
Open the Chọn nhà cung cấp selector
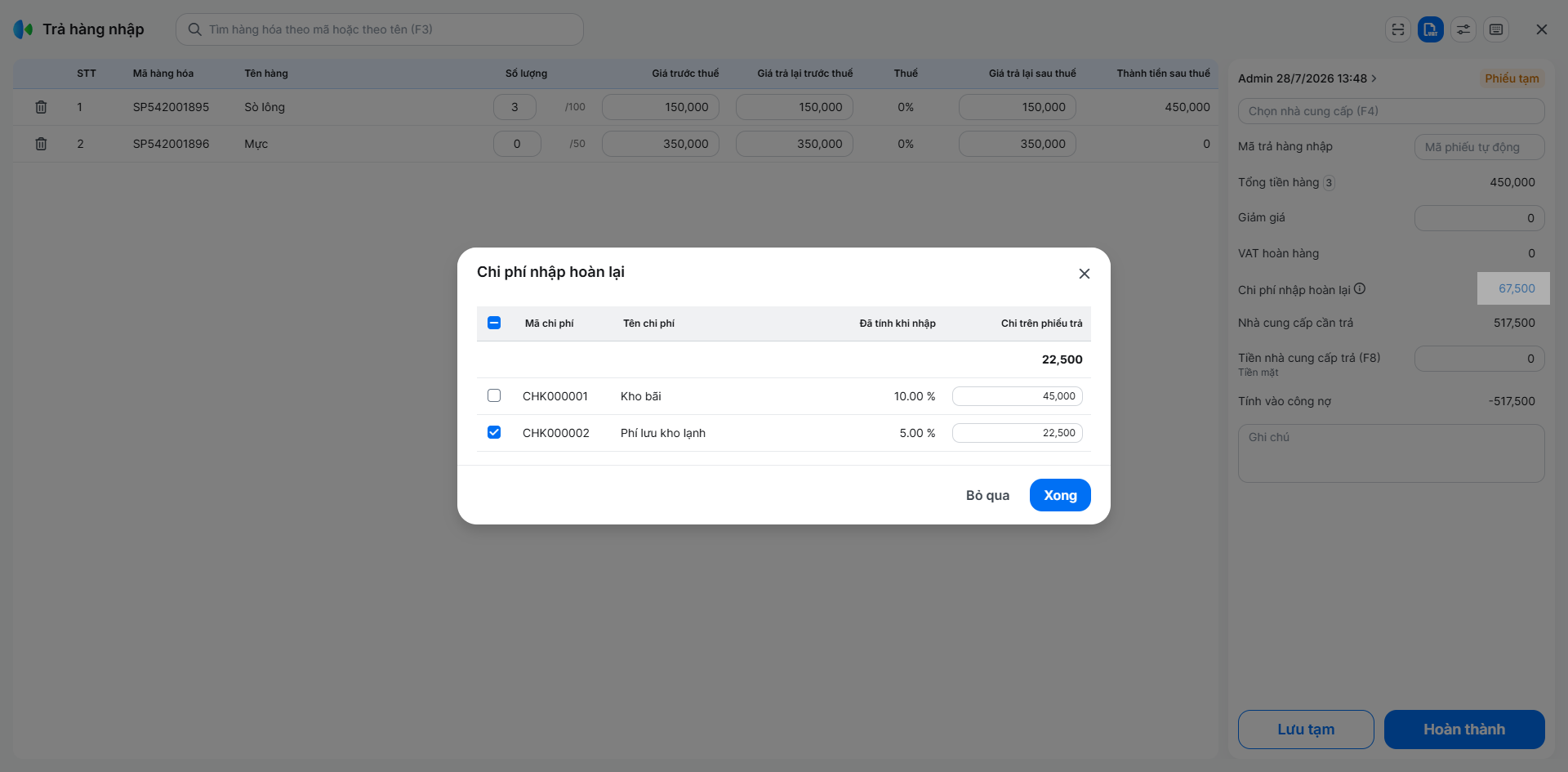[x=1392, y=111]
